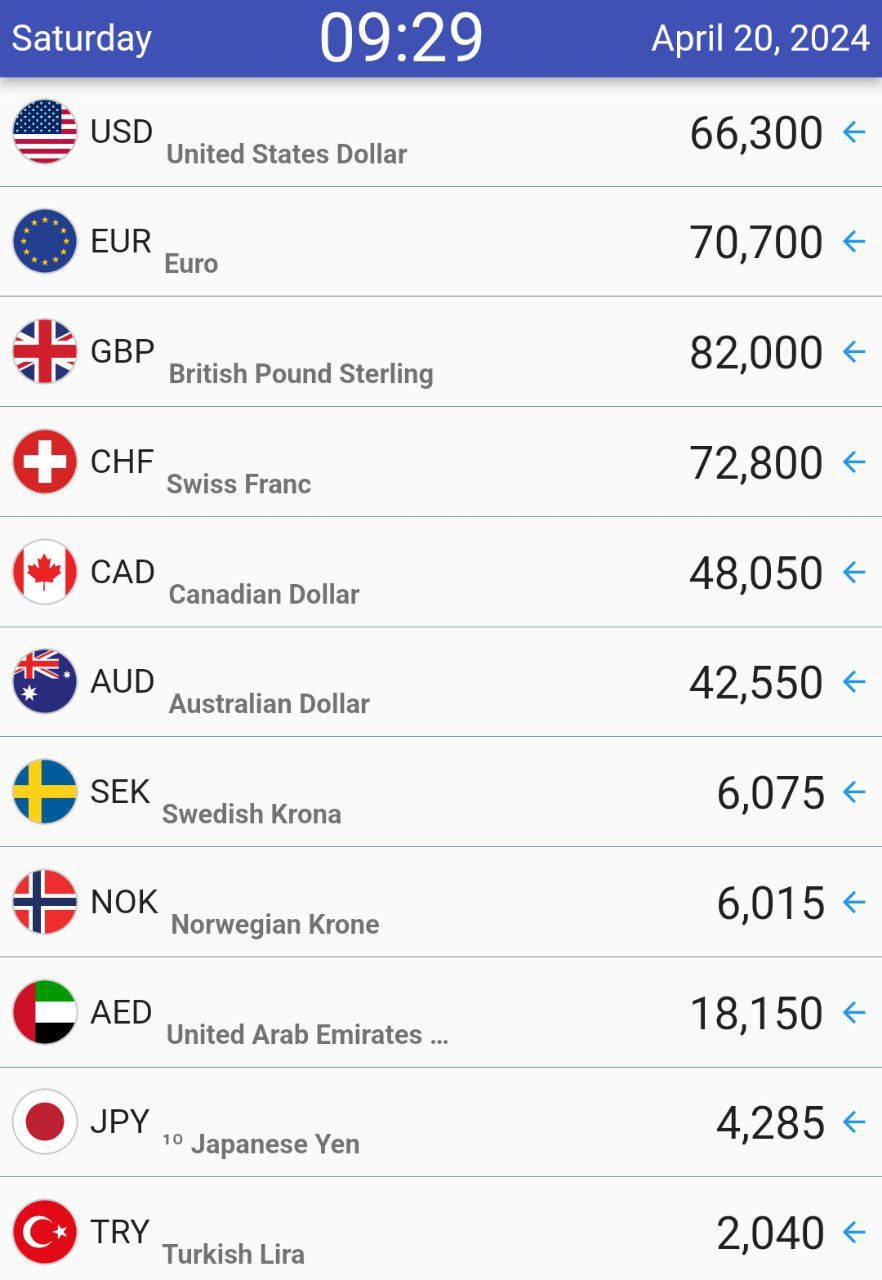Tap the blue arrow beside EUR rate 70,700
The image size is (882, 1280).
tap(854, 242)
